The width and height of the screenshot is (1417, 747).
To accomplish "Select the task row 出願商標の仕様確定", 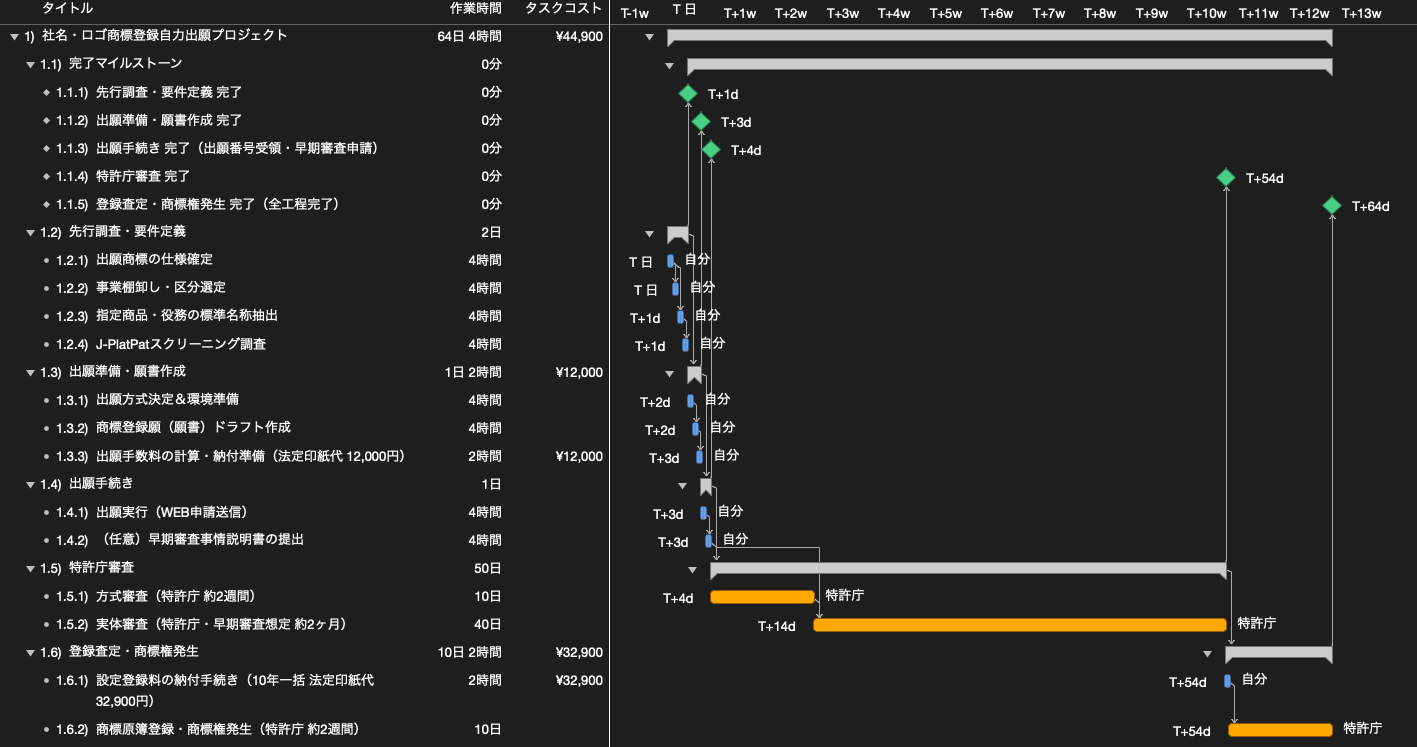I will (x=304, y=261).
